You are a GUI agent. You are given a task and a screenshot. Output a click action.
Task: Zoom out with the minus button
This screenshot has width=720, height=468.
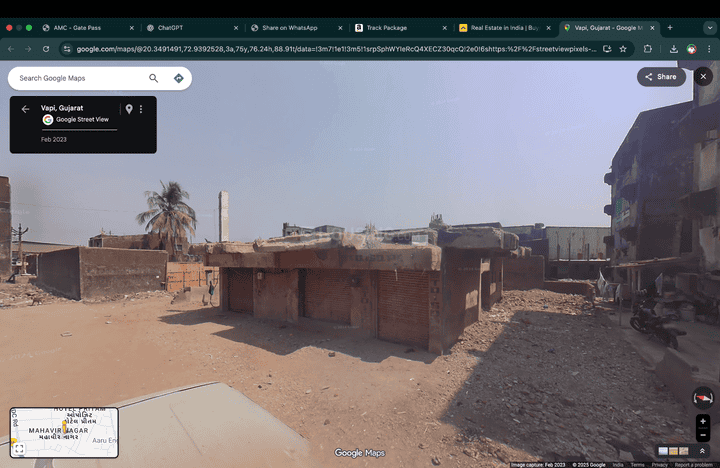point(703,434)
